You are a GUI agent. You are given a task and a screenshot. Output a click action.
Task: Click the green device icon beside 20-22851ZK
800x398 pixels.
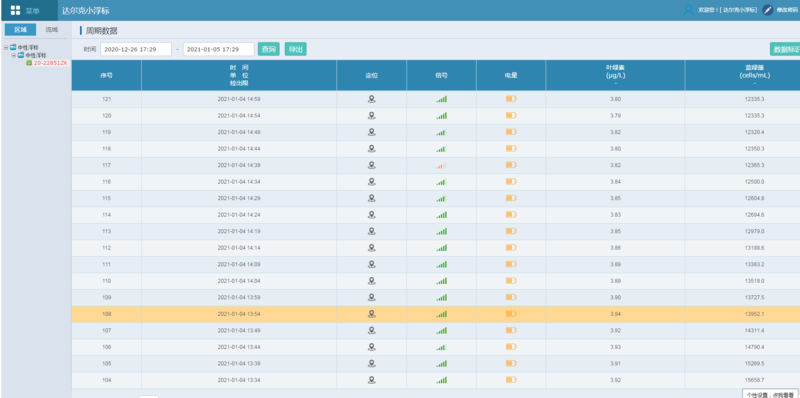(x=29, y=63)
